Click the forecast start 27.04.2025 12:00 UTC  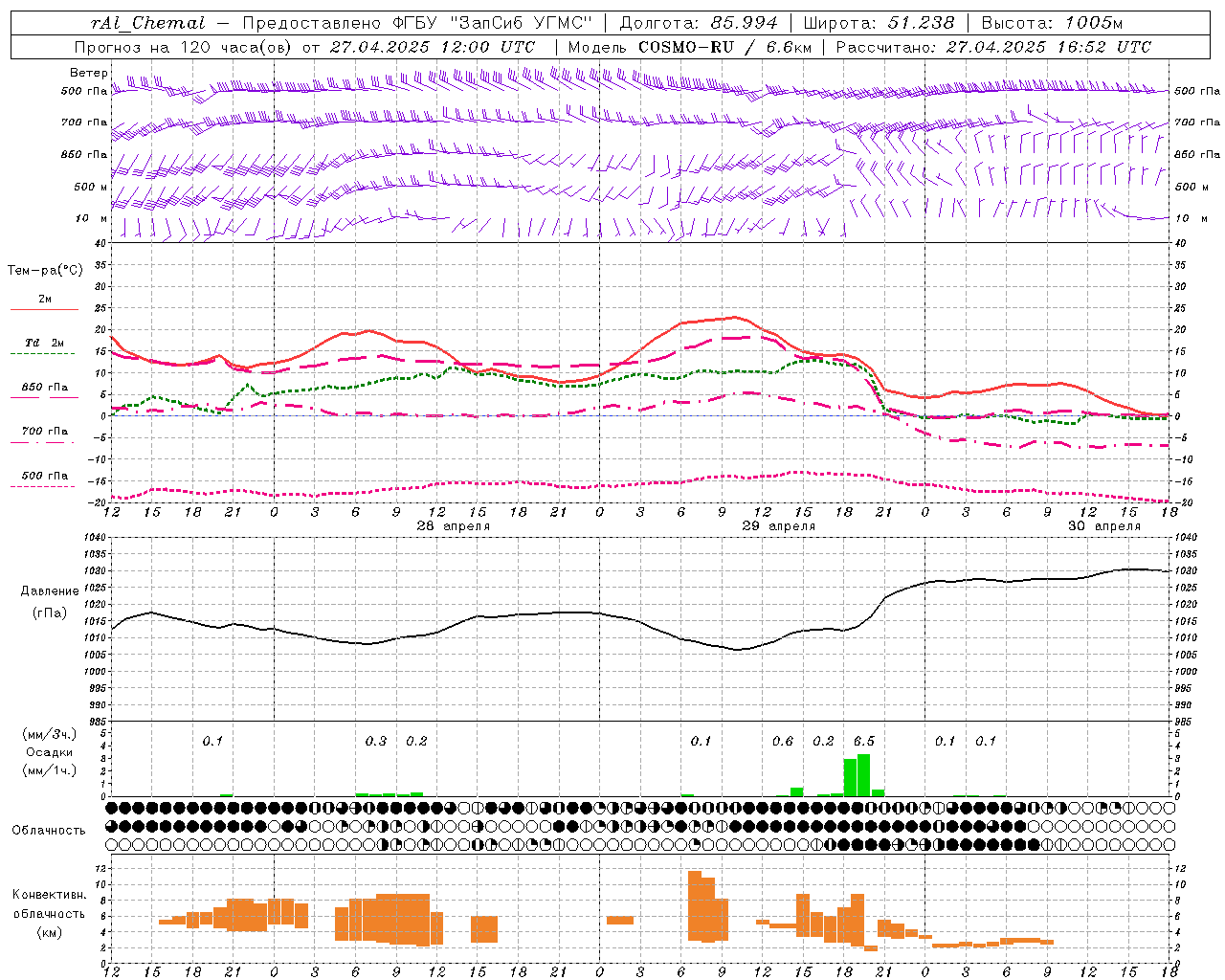pos(433,46)
